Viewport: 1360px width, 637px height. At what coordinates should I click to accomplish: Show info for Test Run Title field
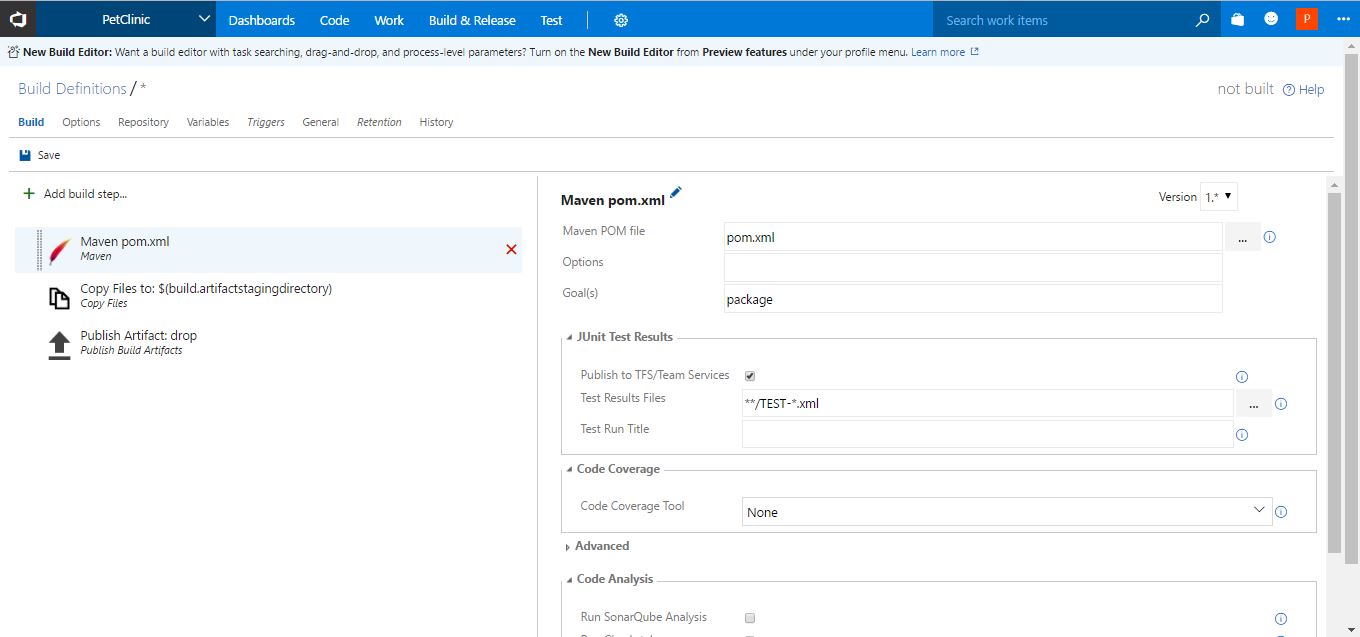pyautogui.click(x=1242, y=435)
